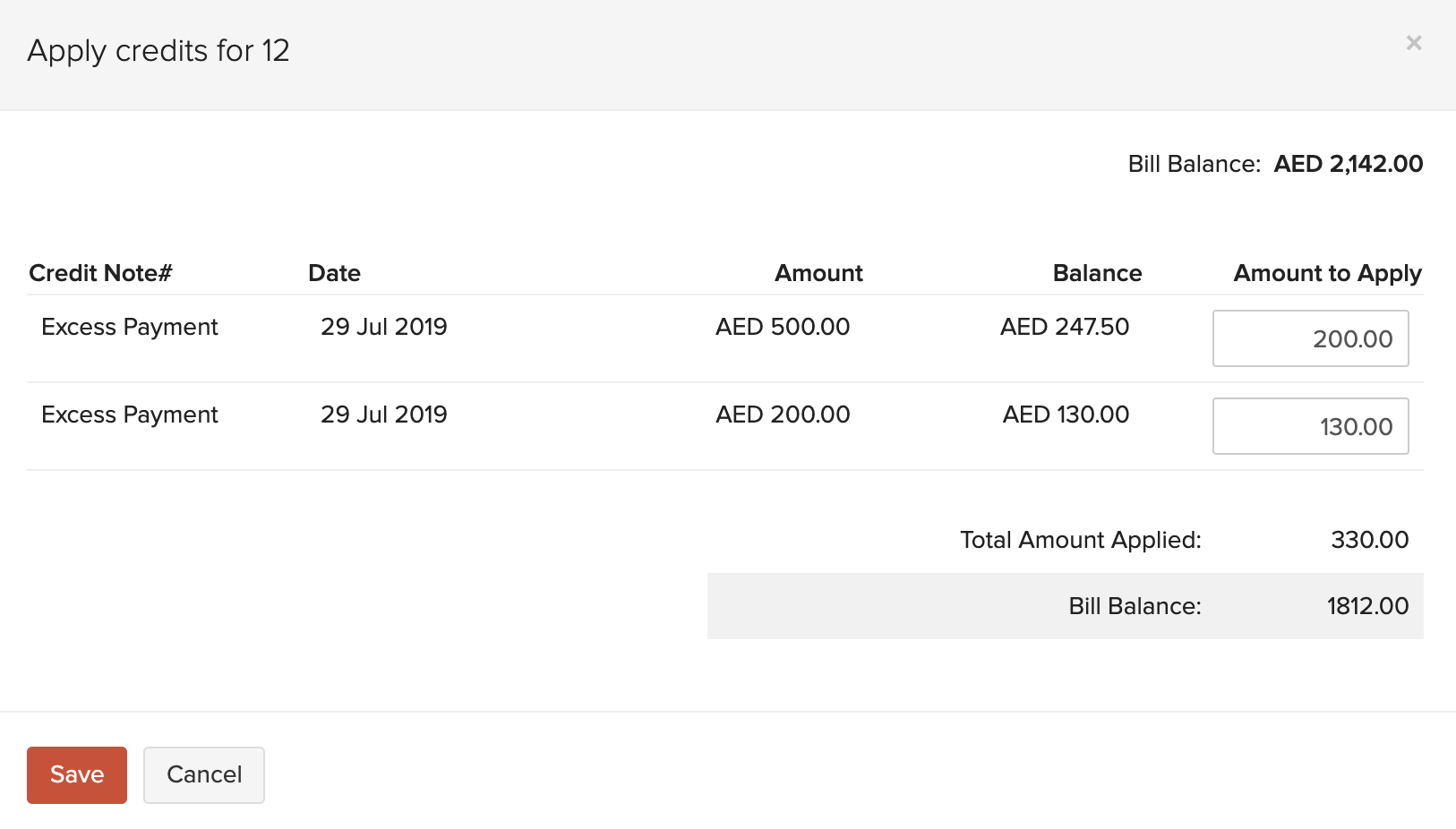The width and height of the screenshot is (1456, 829).
Task: Click the Amount column header
Action: point(818,273)
